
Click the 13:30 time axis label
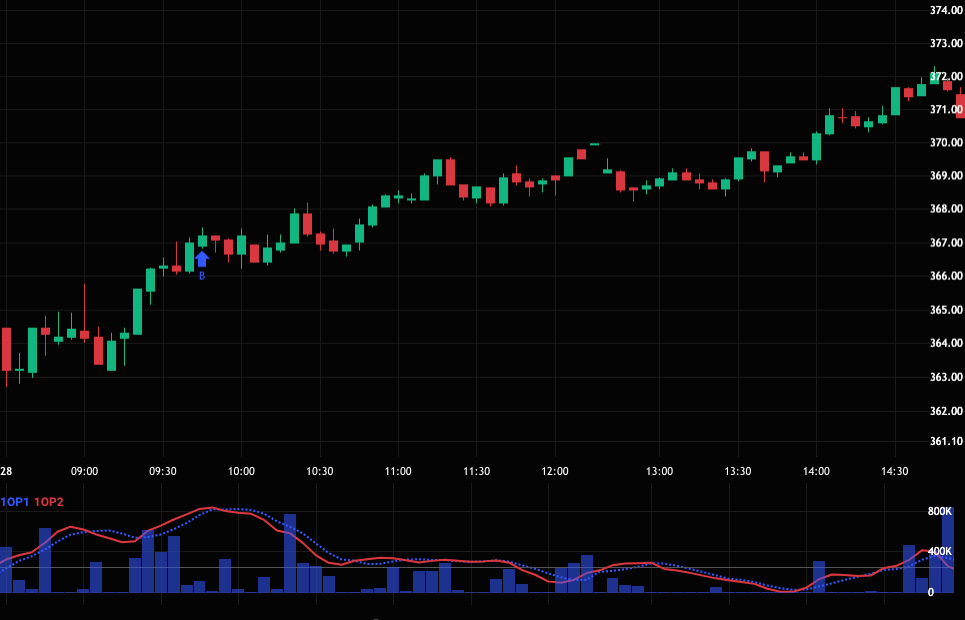(x=737, y=472)
